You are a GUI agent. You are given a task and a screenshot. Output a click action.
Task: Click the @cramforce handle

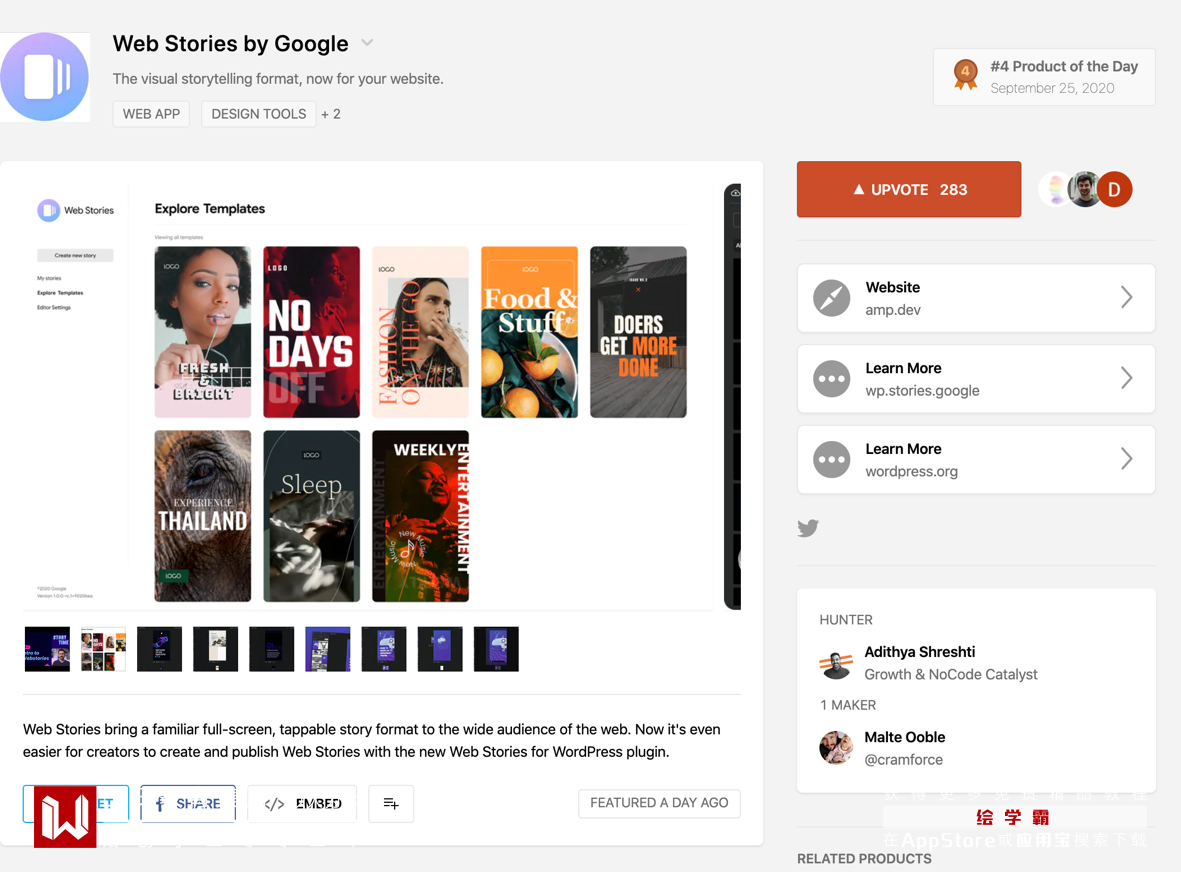903,760
